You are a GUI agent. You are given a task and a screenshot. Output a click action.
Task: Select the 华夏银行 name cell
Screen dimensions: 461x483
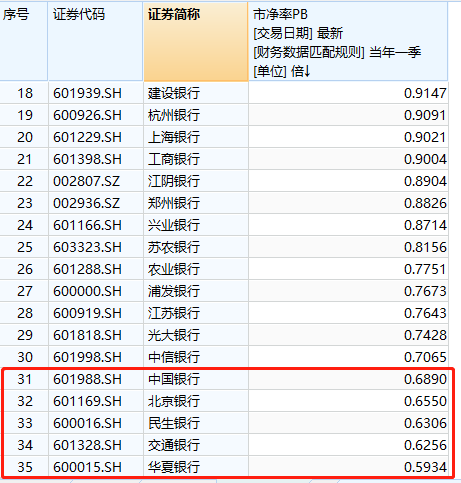196,467
